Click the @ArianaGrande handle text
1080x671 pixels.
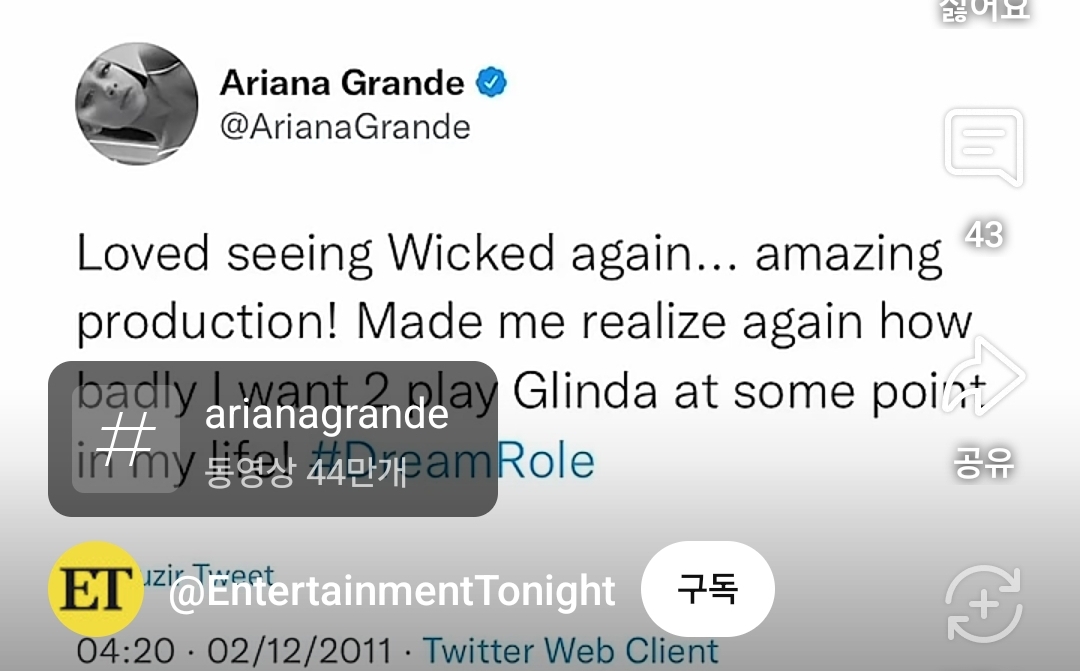(345, 127)
